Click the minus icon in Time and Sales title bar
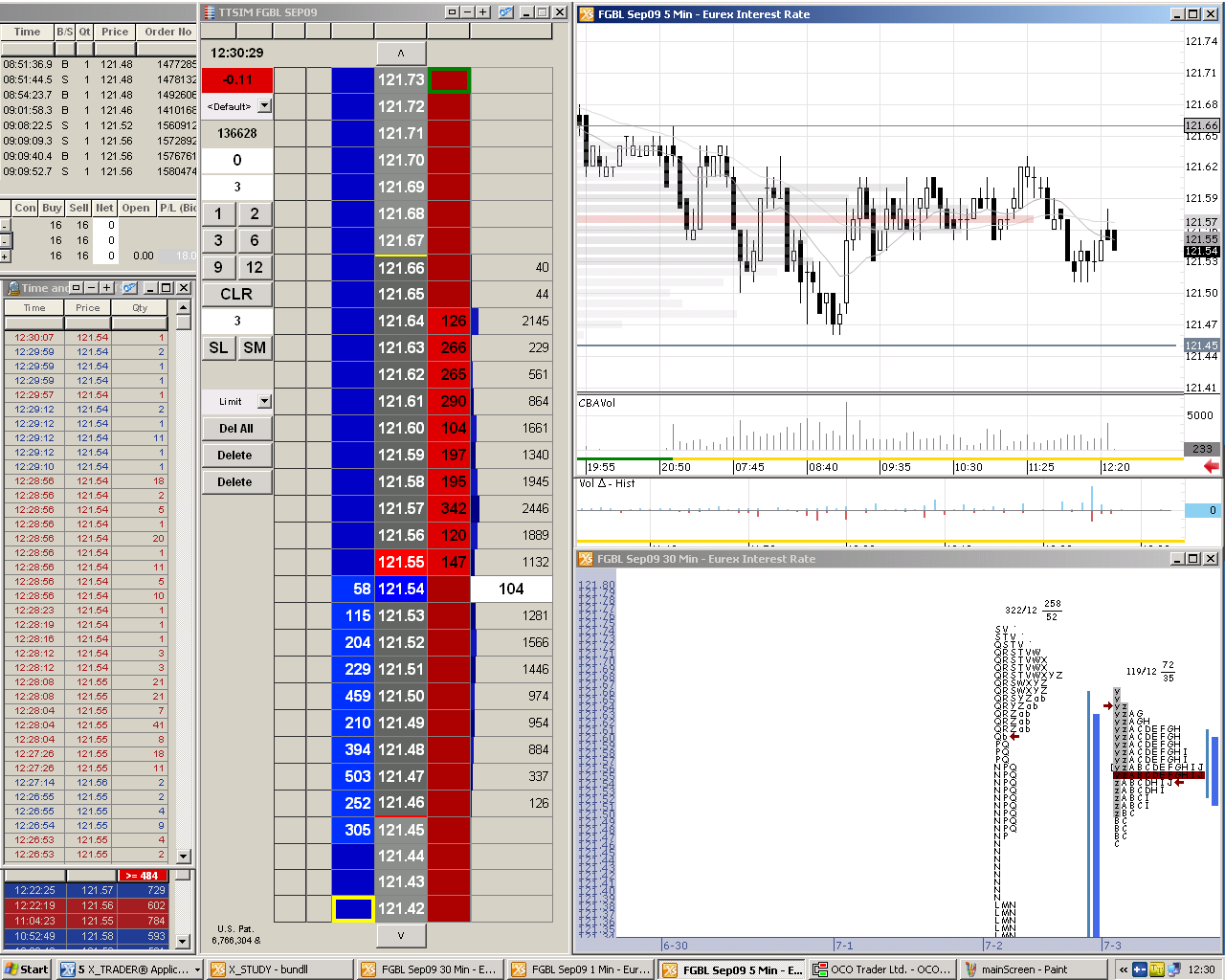Viewport: 1225px width, 980px height. [x=91, y=287]
